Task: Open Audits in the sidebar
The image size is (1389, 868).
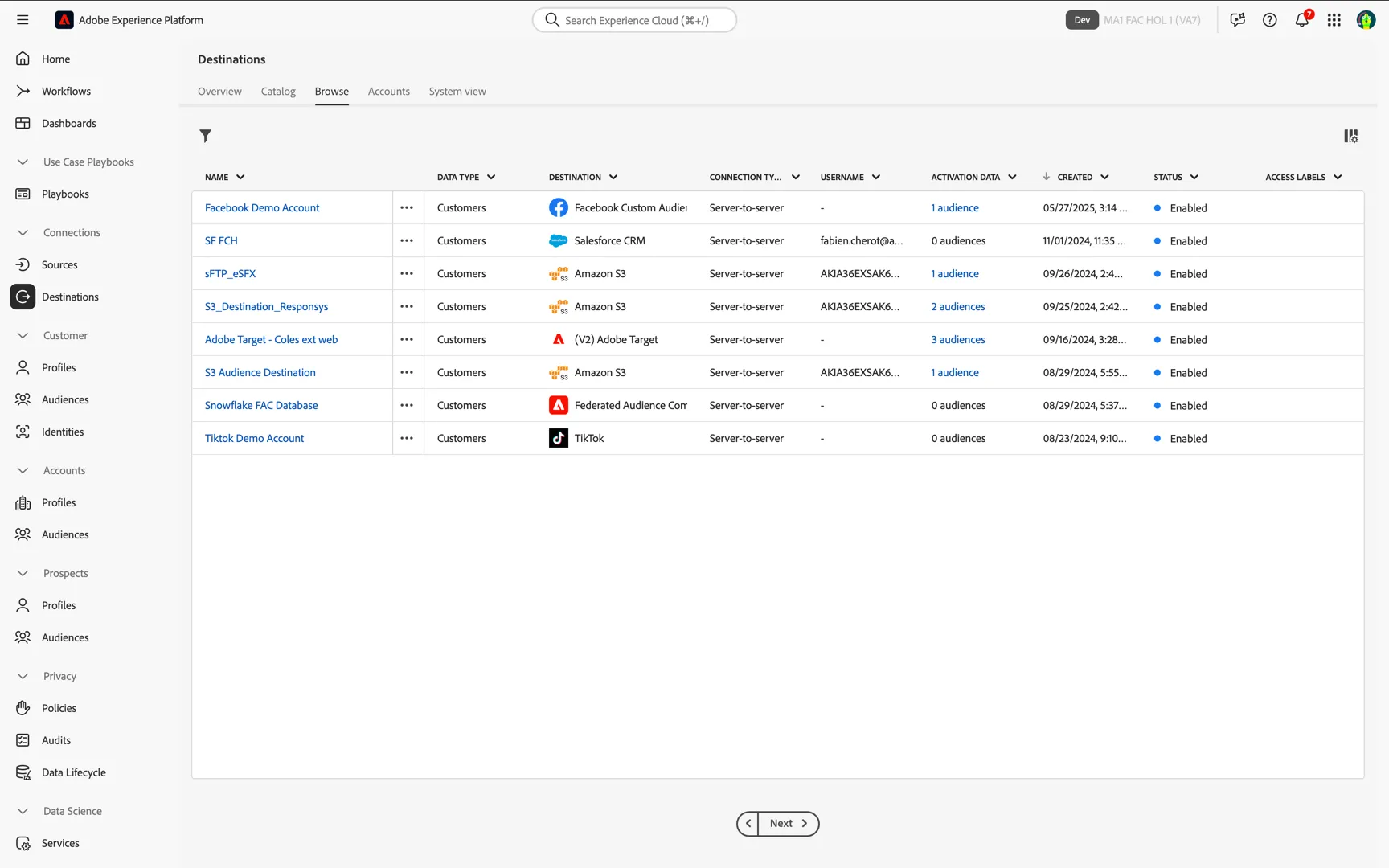Action: click(56, 740)
